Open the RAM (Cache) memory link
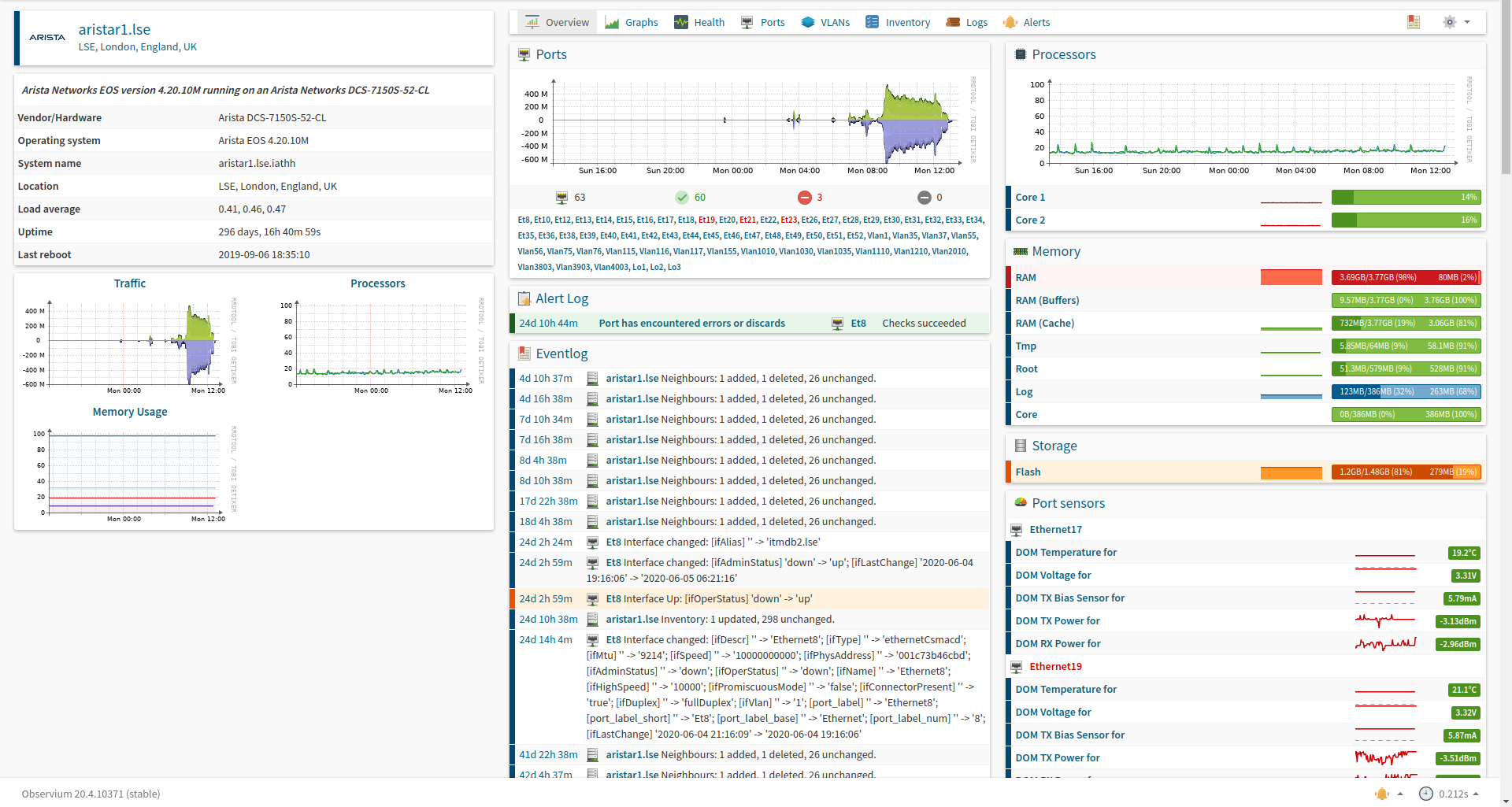 click(1044, 323)
